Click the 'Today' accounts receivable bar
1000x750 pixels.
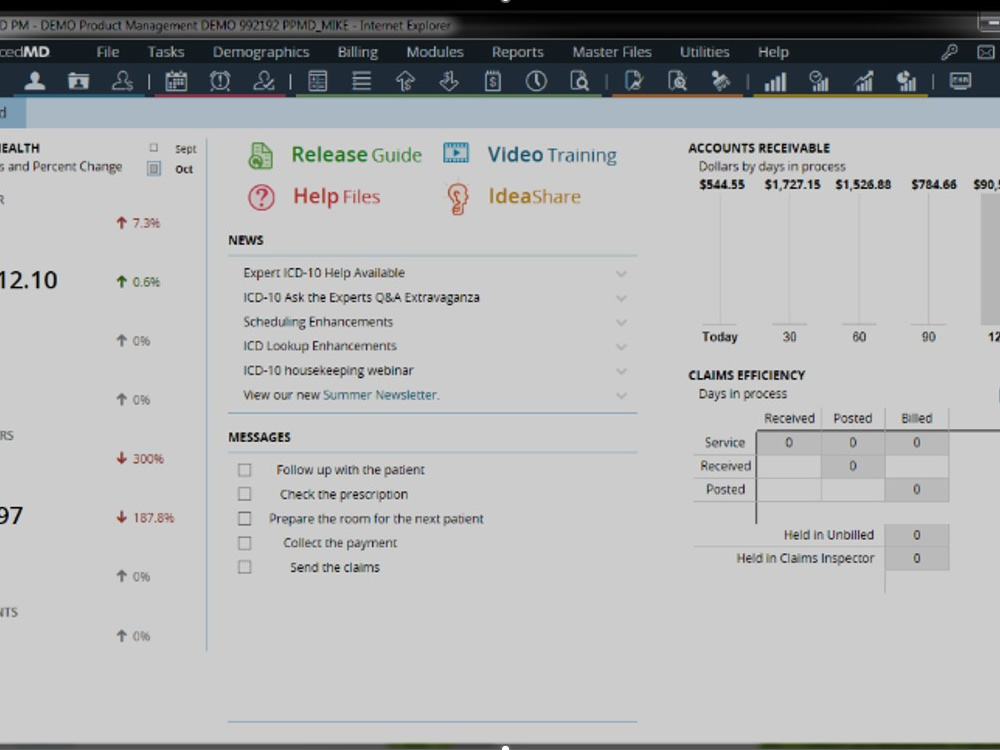(x=720, y=260)
